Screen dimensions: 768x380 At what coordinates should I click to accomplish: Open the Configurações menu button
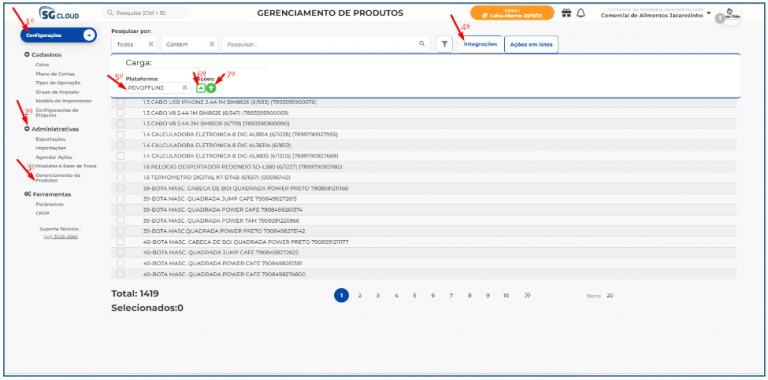tap(58, 35)
